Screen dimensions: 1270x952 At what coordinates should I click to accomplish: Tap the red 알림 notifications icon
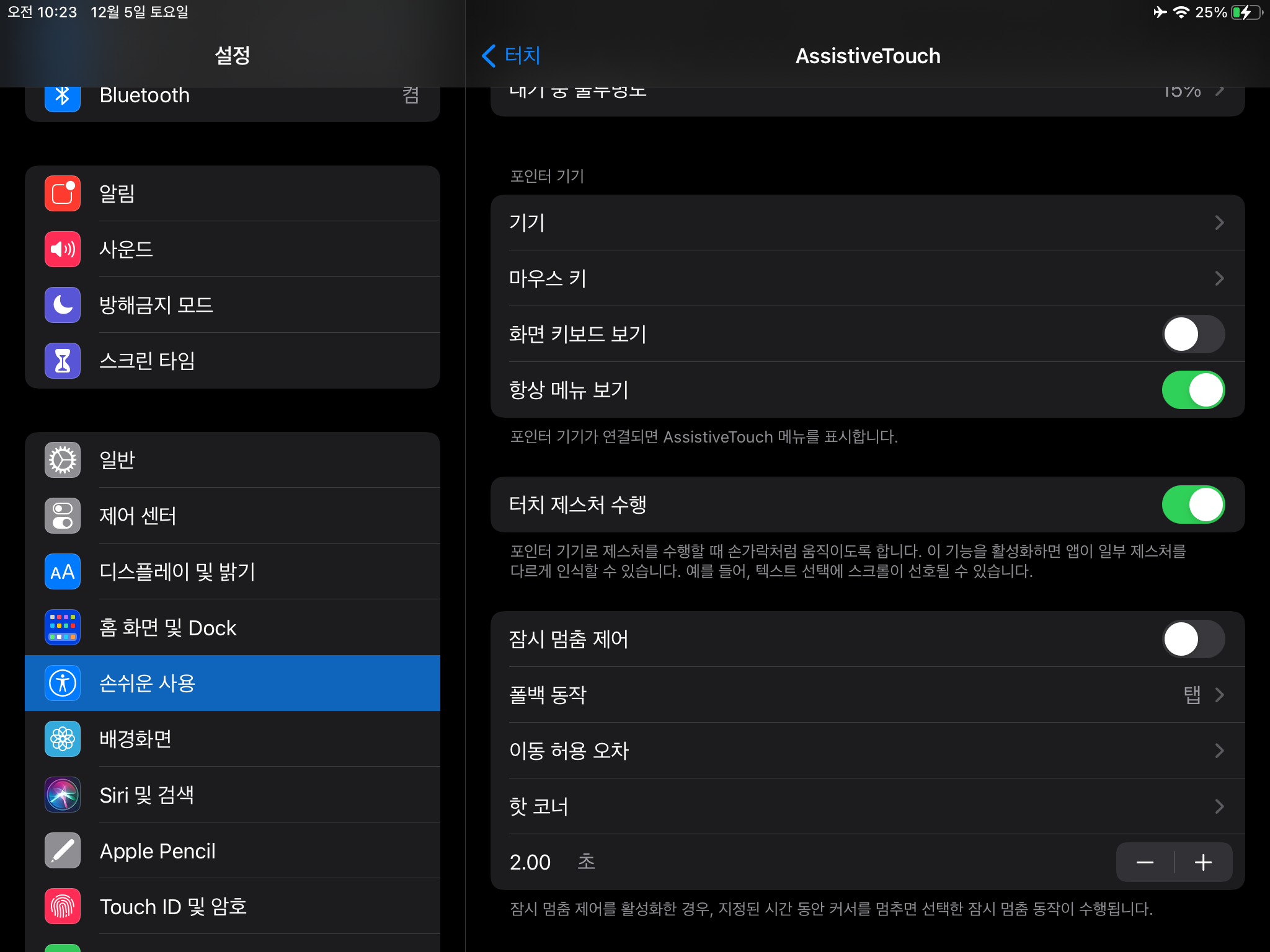(x=63, y=193)
